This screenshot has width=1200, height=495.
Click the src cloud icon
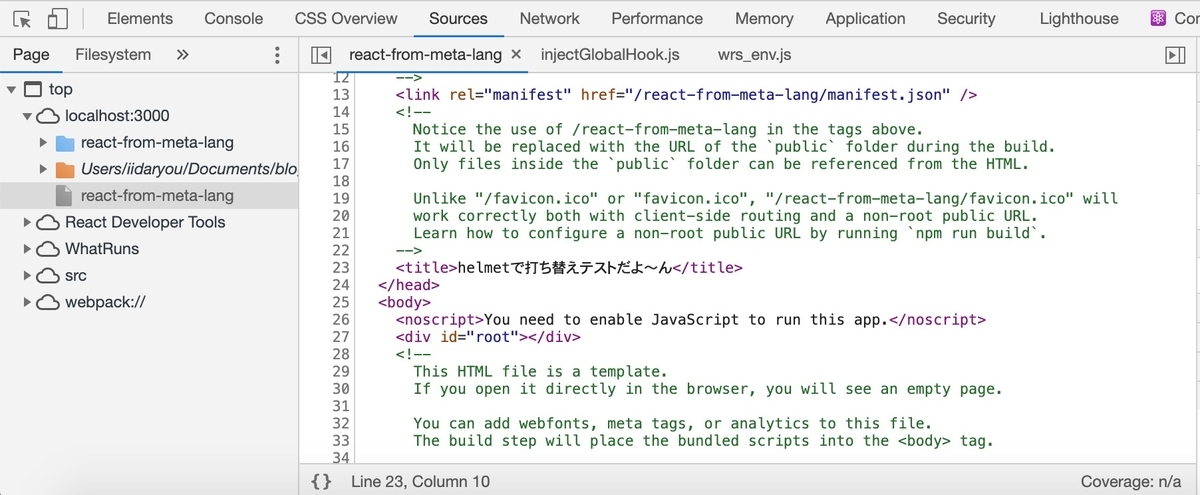tap(49, 275)
